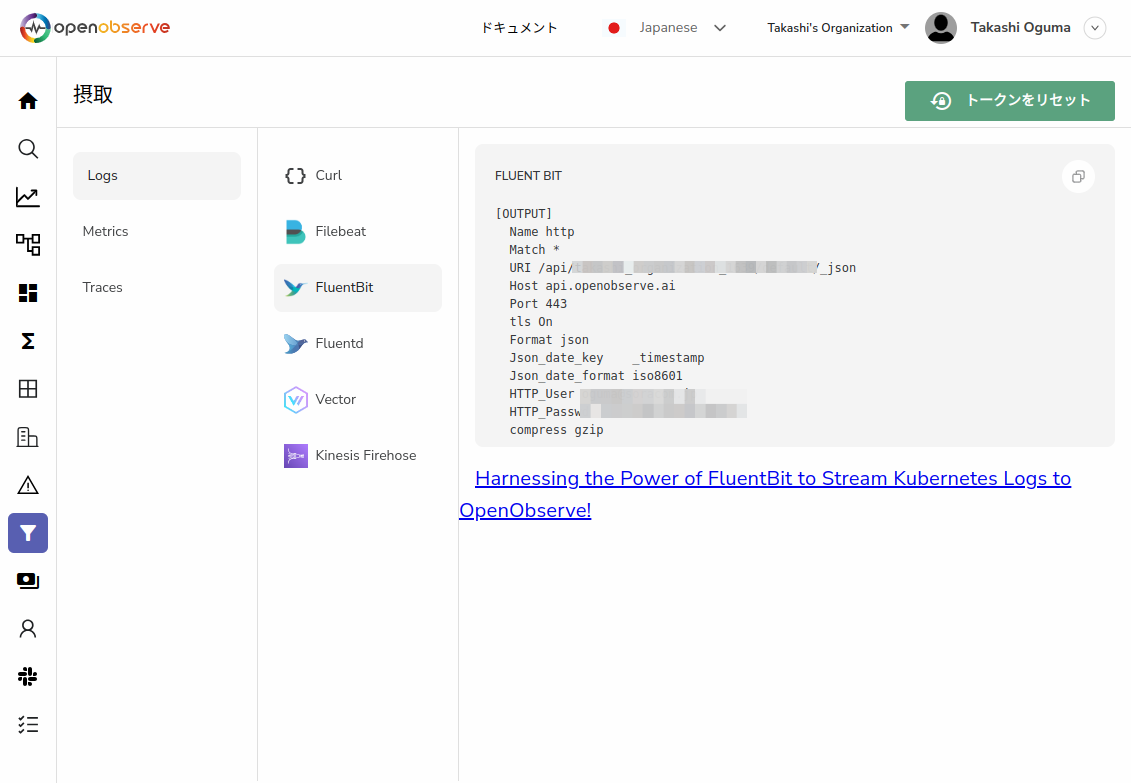
Task: Click the Fluentd bird logo icon
Action: [x=295, y=343]
